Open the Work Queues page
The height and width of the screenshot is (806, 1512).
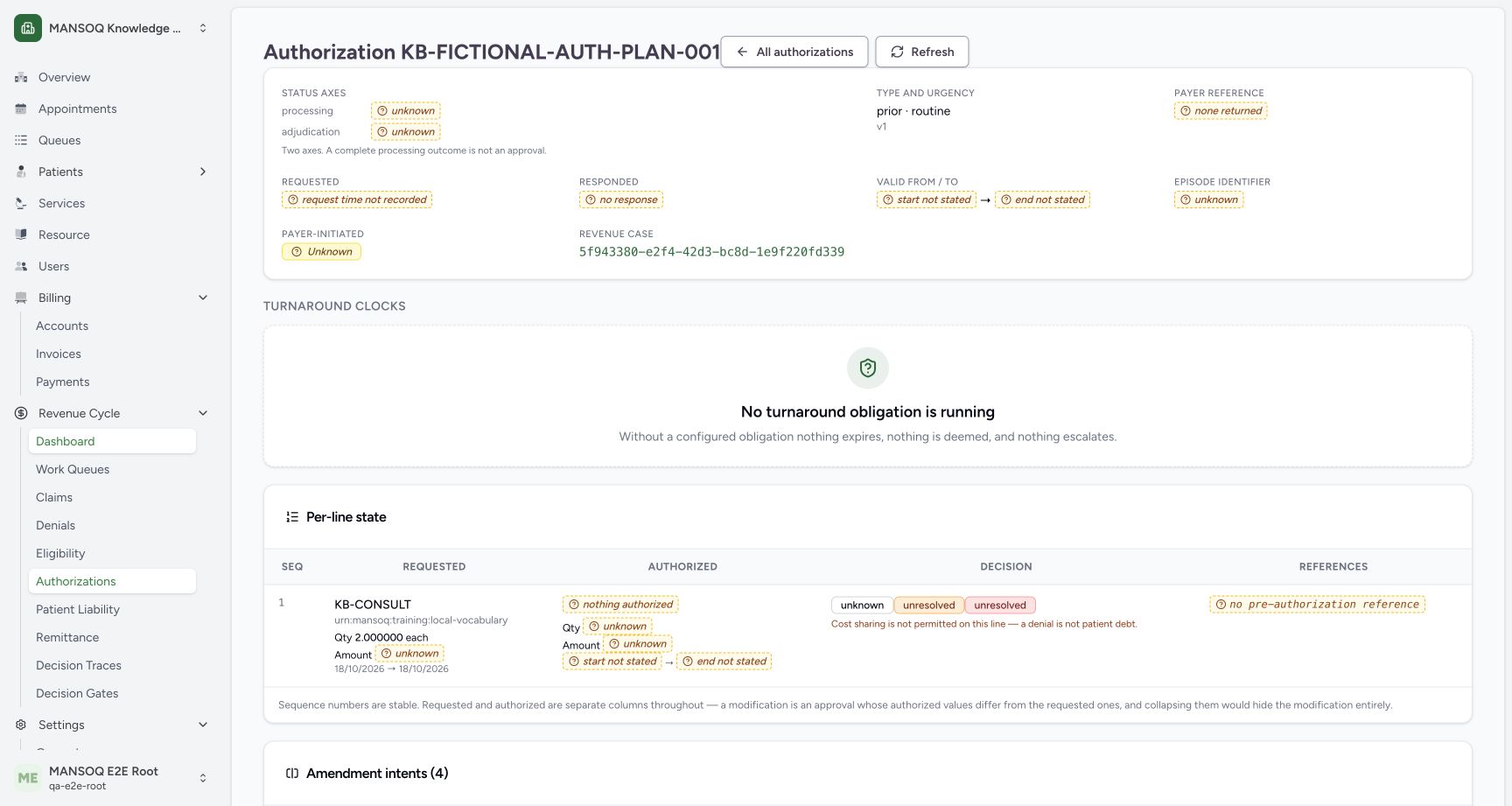click(x=112, y=469)
